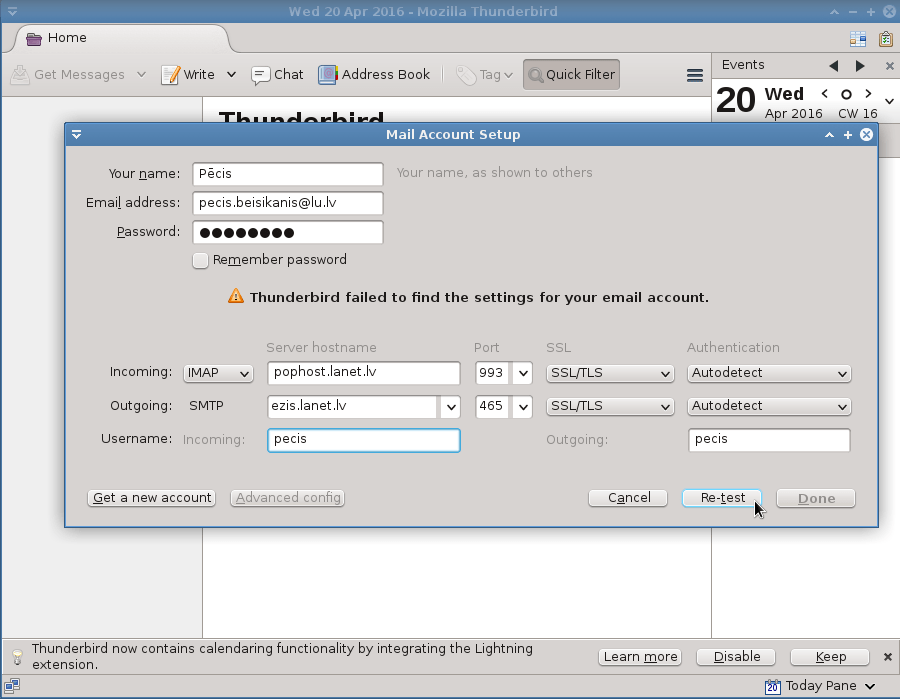
Task: Open the calendar tab icon
Action: (x=858, y=39)
